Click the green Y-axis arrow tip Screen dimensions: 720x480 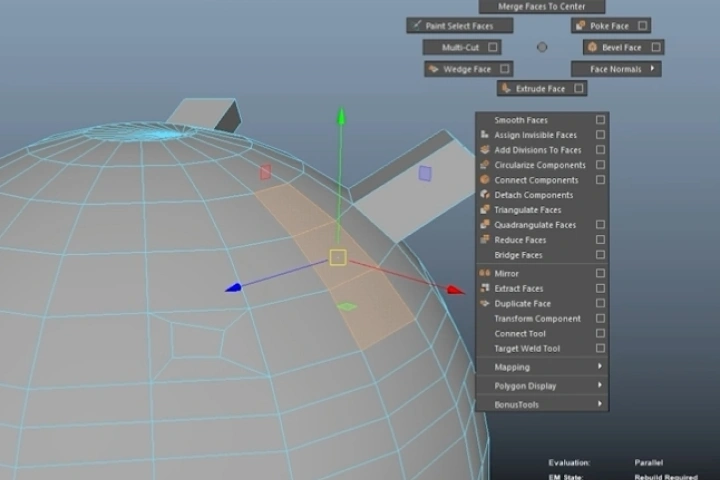point(341,116)
